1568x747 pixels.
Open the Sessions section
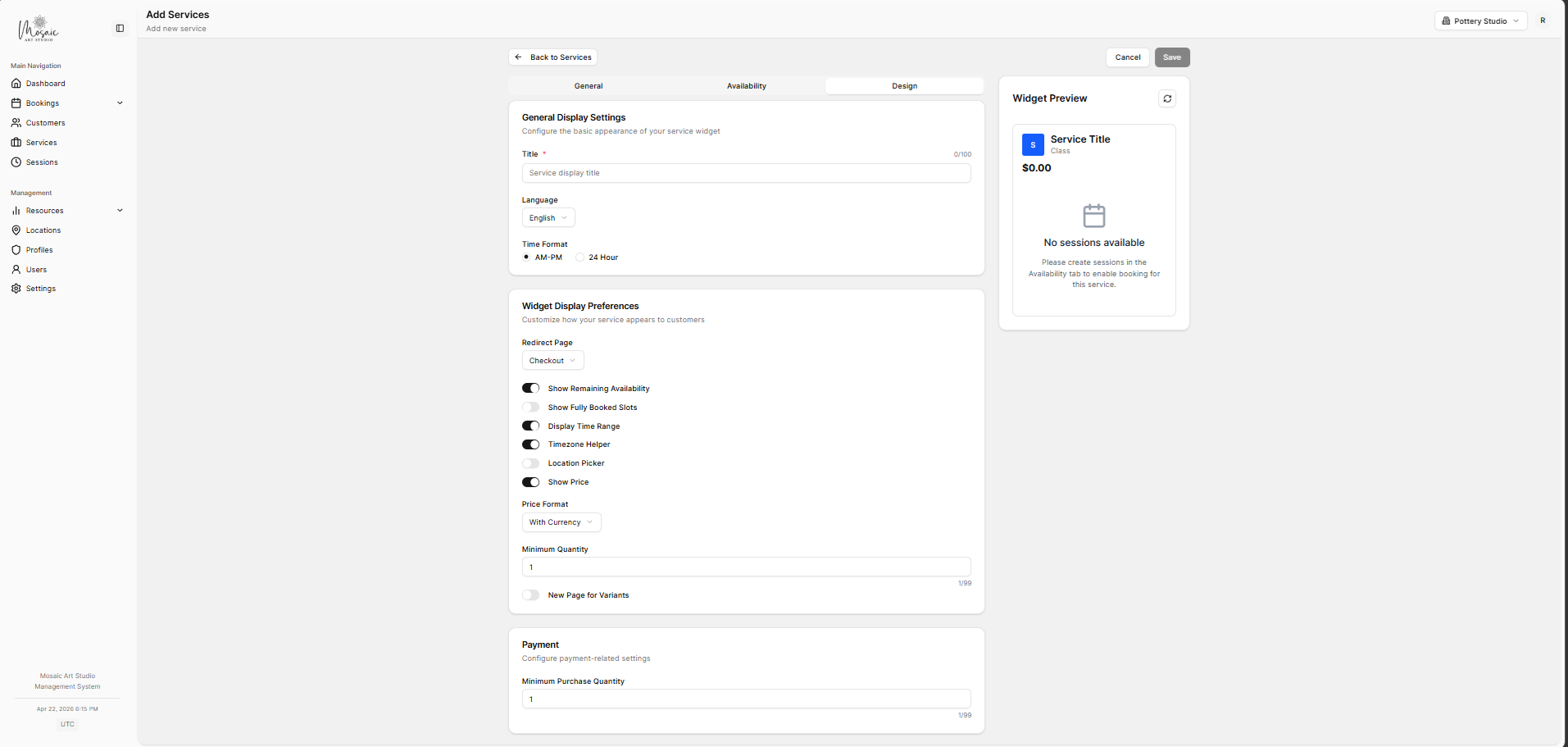coord(41,162)
